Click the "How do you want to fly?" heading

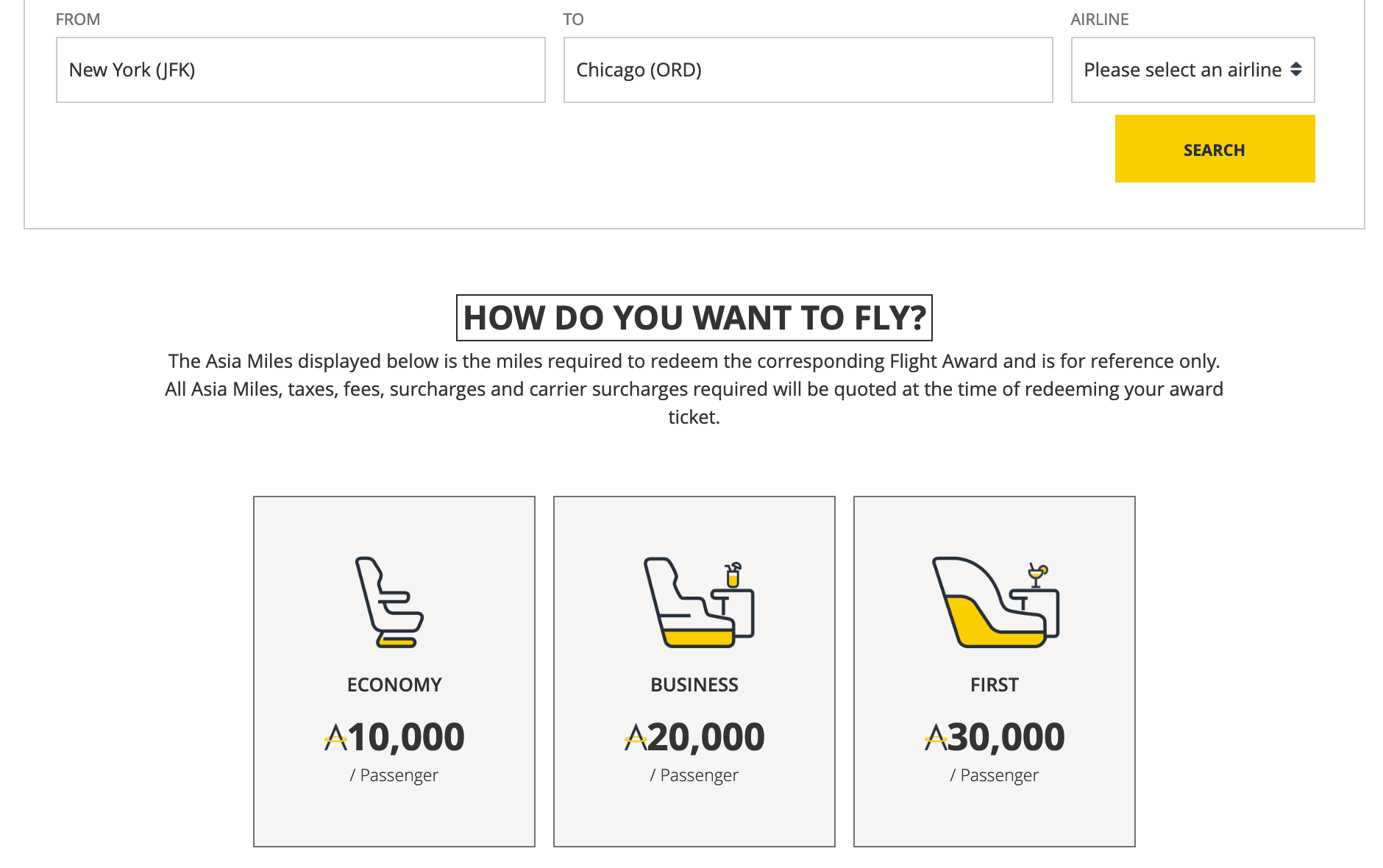tap(694, 318)
